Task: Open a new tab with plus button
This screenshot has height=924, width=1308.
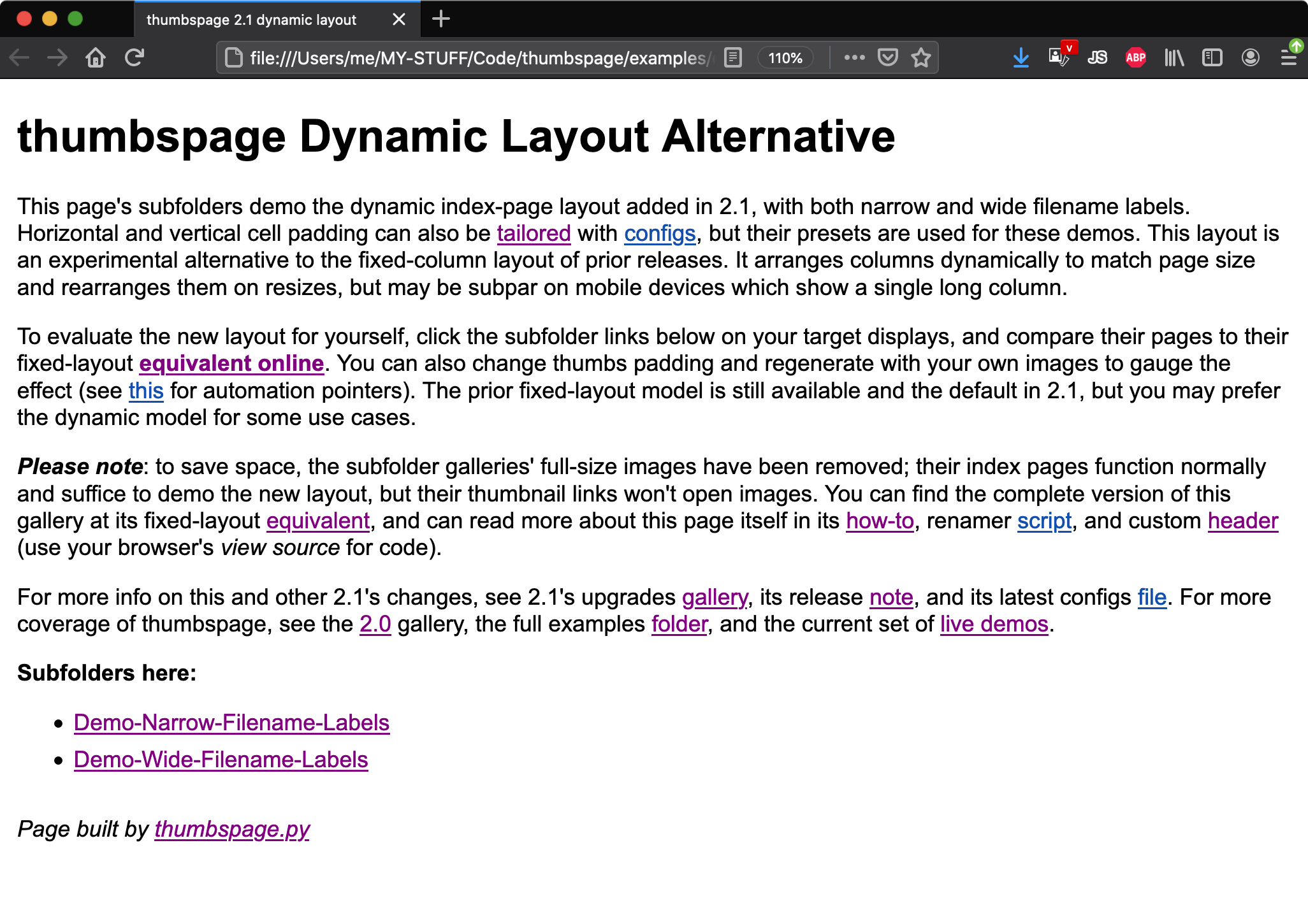Action: pyautogui.click(x=440, y=19)
